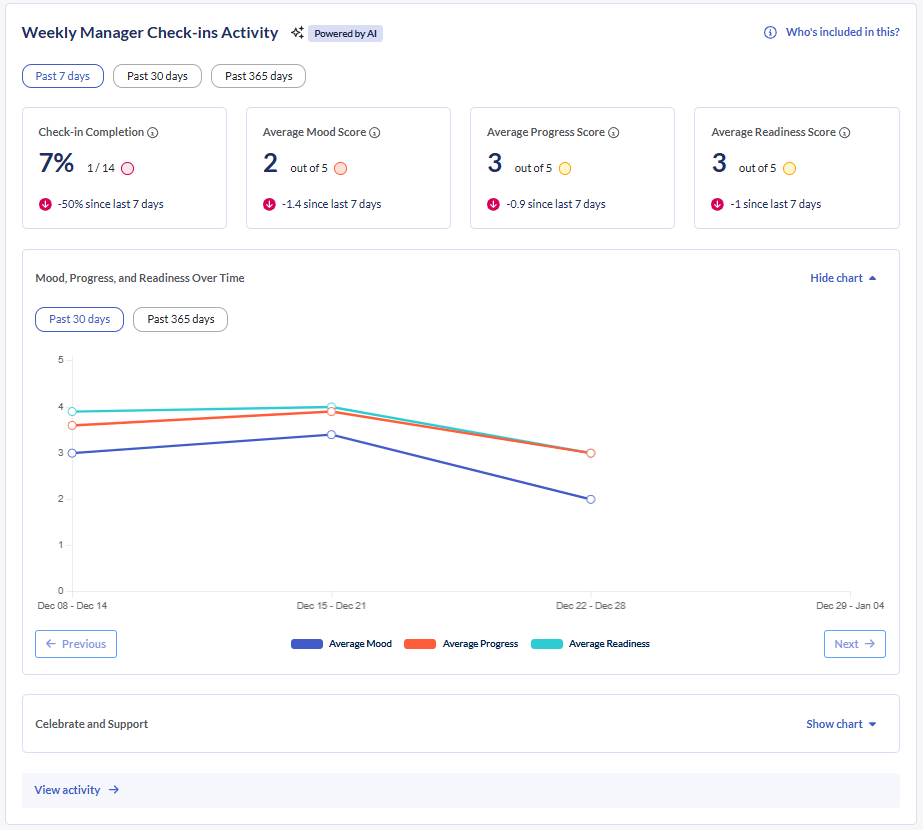This screenshot has height=830, width=923.
Task: Click Average Progress Score info icon
Action: coord(614,132)
